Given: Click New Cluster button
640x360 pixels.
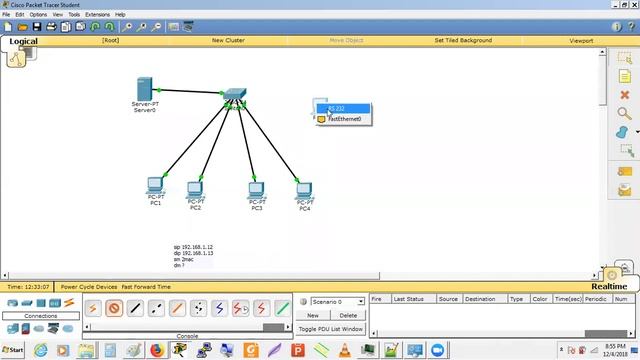Looking at the screenshot, I should click(228, 40).
